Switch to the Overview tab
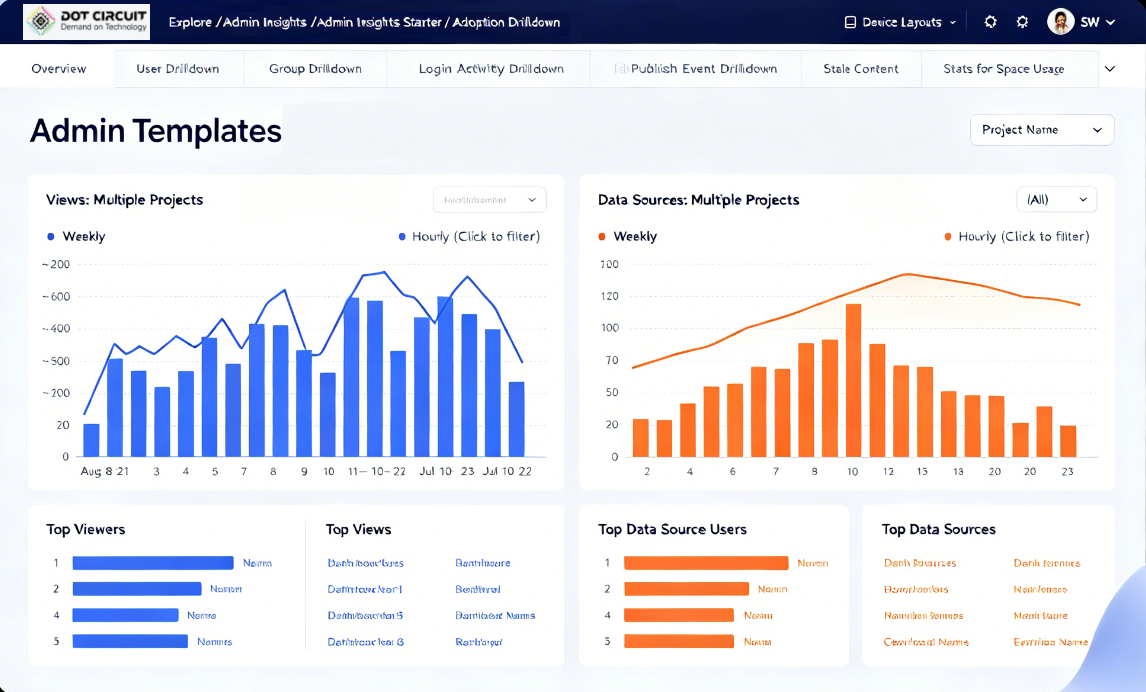Screen dimensions: 1146x692 pyautogui.click(x=58, y=69)
